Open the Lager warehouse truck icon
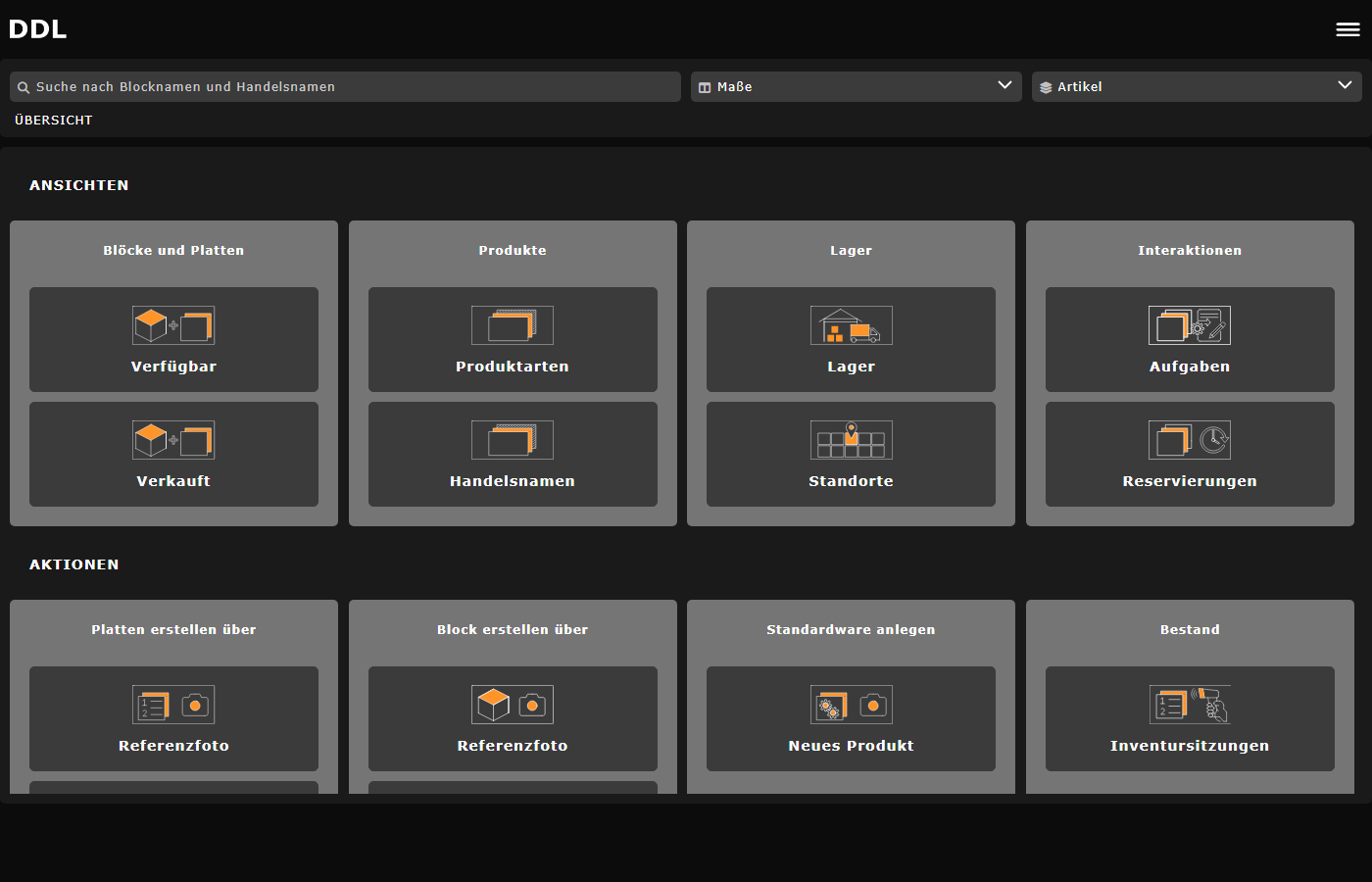This screenshot has height=882, width=1372. 851,324
